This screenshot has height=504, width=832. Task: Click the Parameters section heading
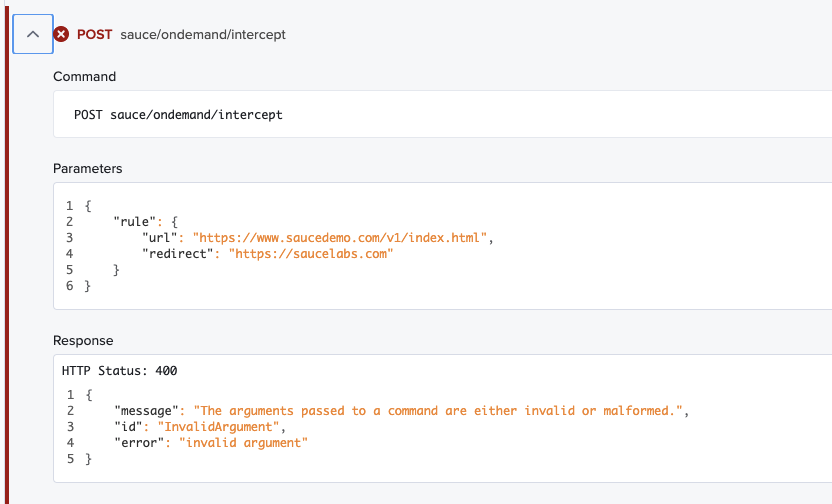(88, 168)
